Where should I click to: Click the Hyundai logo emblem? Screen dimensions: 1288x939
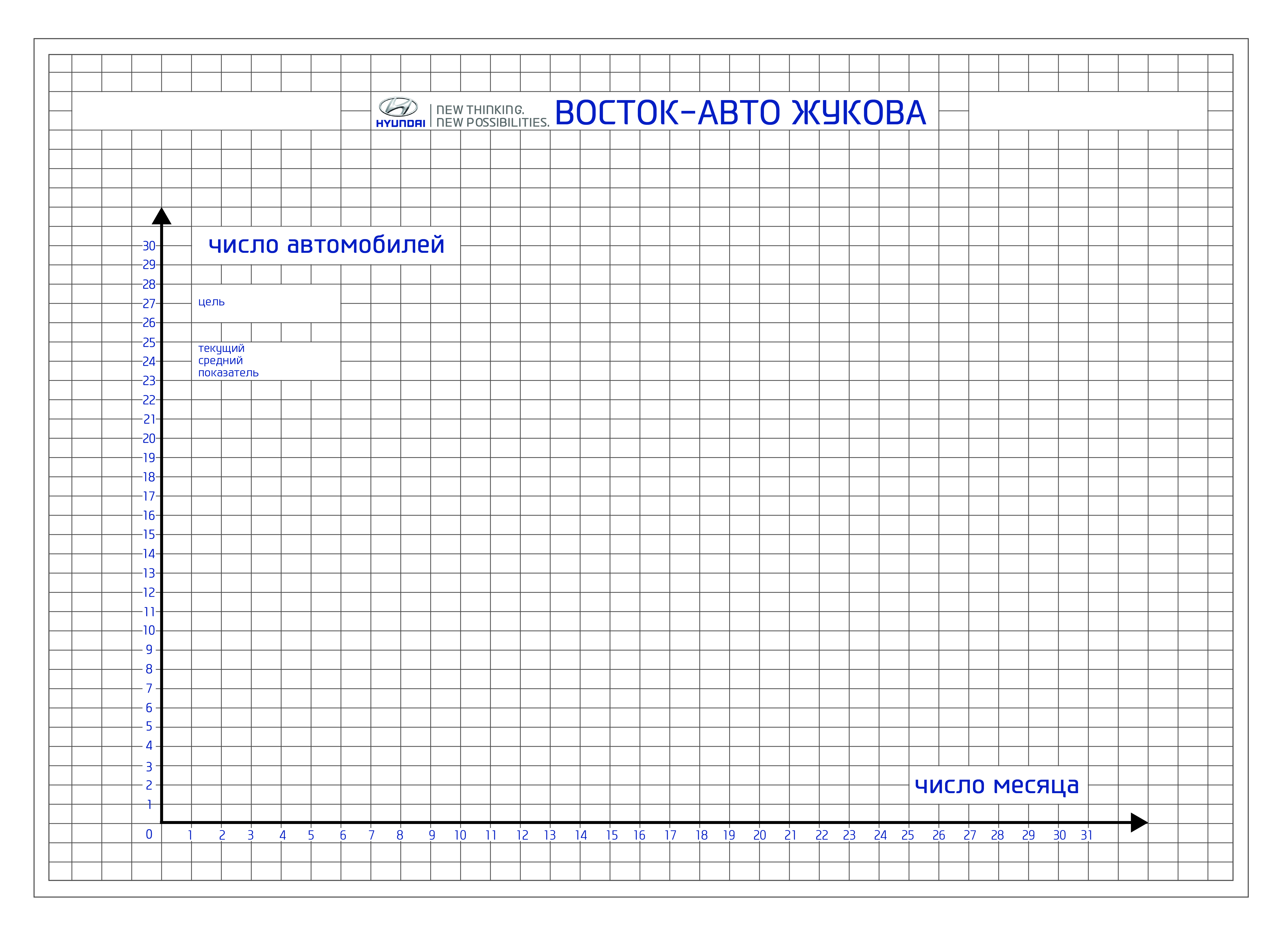(398, 107)
